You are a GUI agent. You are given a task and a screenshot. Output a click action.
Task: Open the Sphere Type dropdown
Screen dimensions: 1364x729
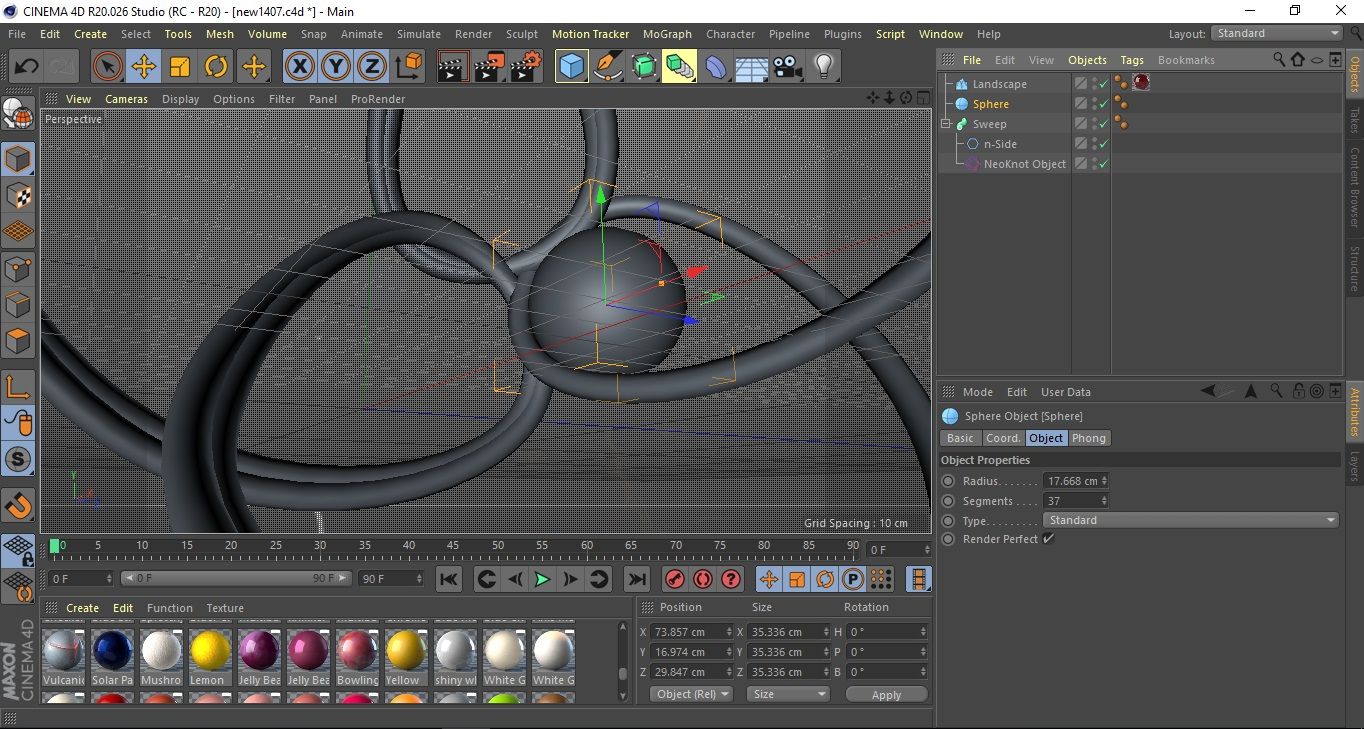[1190, 520]
